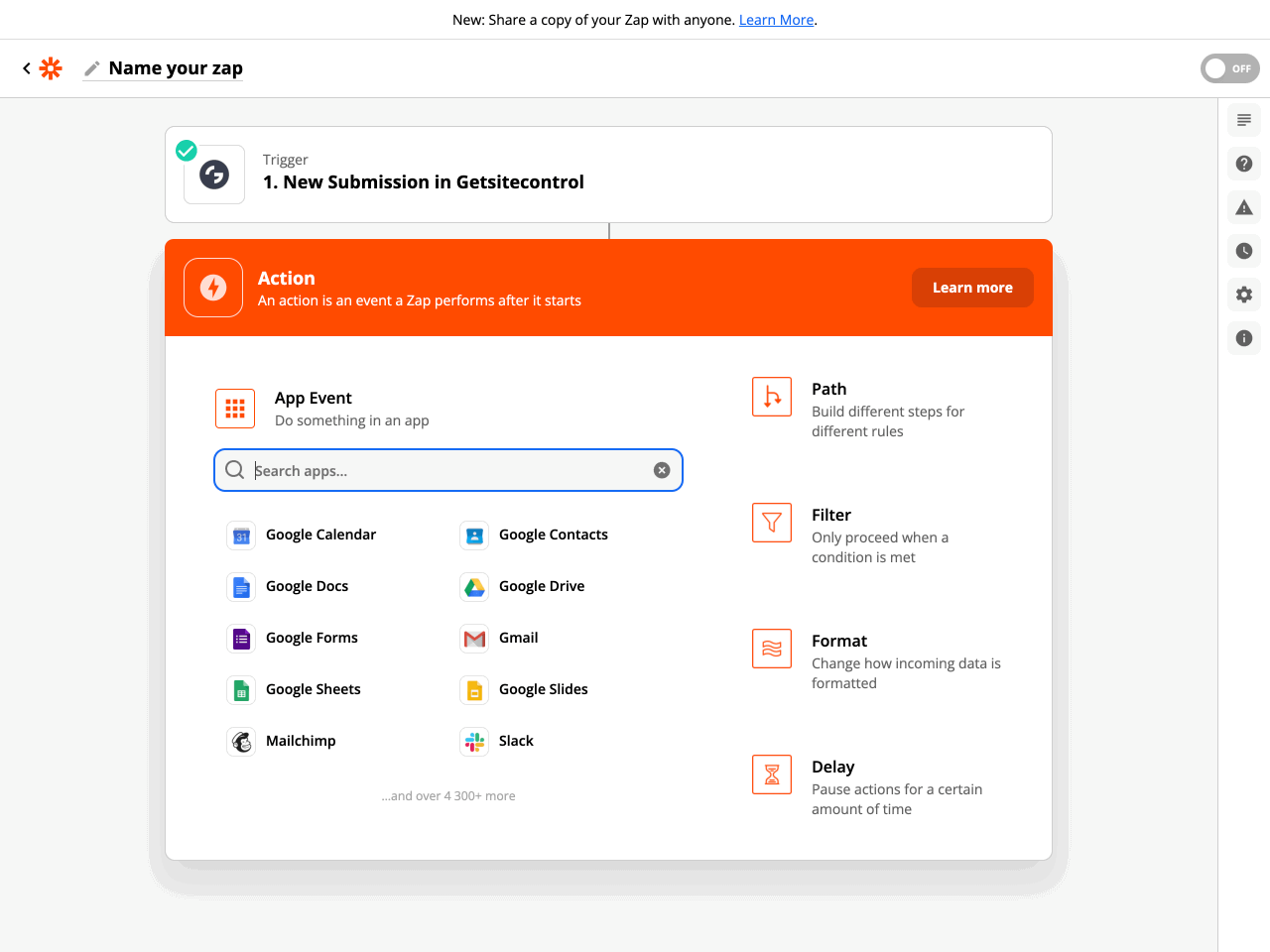Open the settings gear in sidebar
This screenshot has height=952, width=1270.
click(1243, 295)
